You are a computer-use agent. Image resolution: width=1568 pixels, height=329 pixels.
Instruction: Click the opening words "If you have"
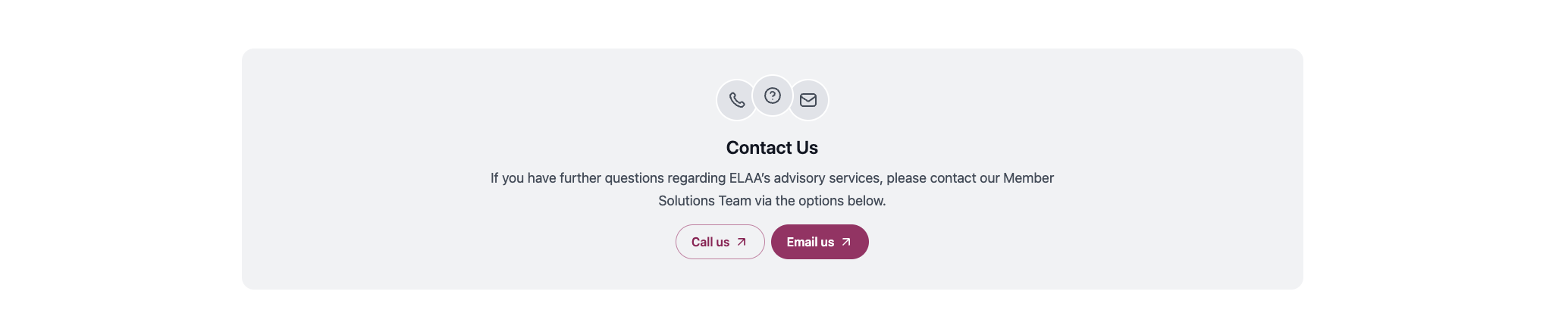[x=523, y=178]
